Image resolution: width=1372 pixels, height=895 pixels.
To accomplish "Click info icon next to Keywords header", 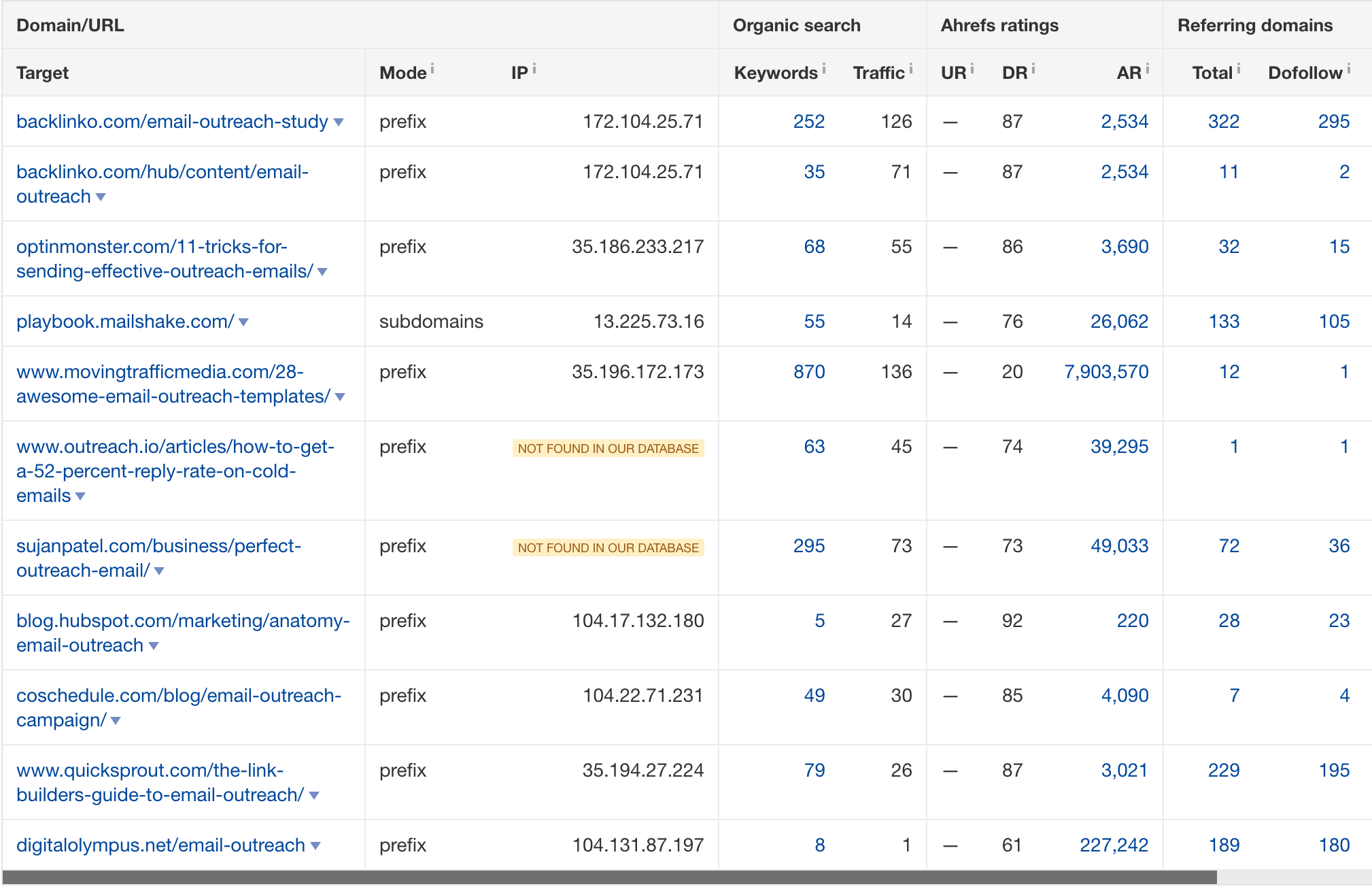I will coord(823,69).
